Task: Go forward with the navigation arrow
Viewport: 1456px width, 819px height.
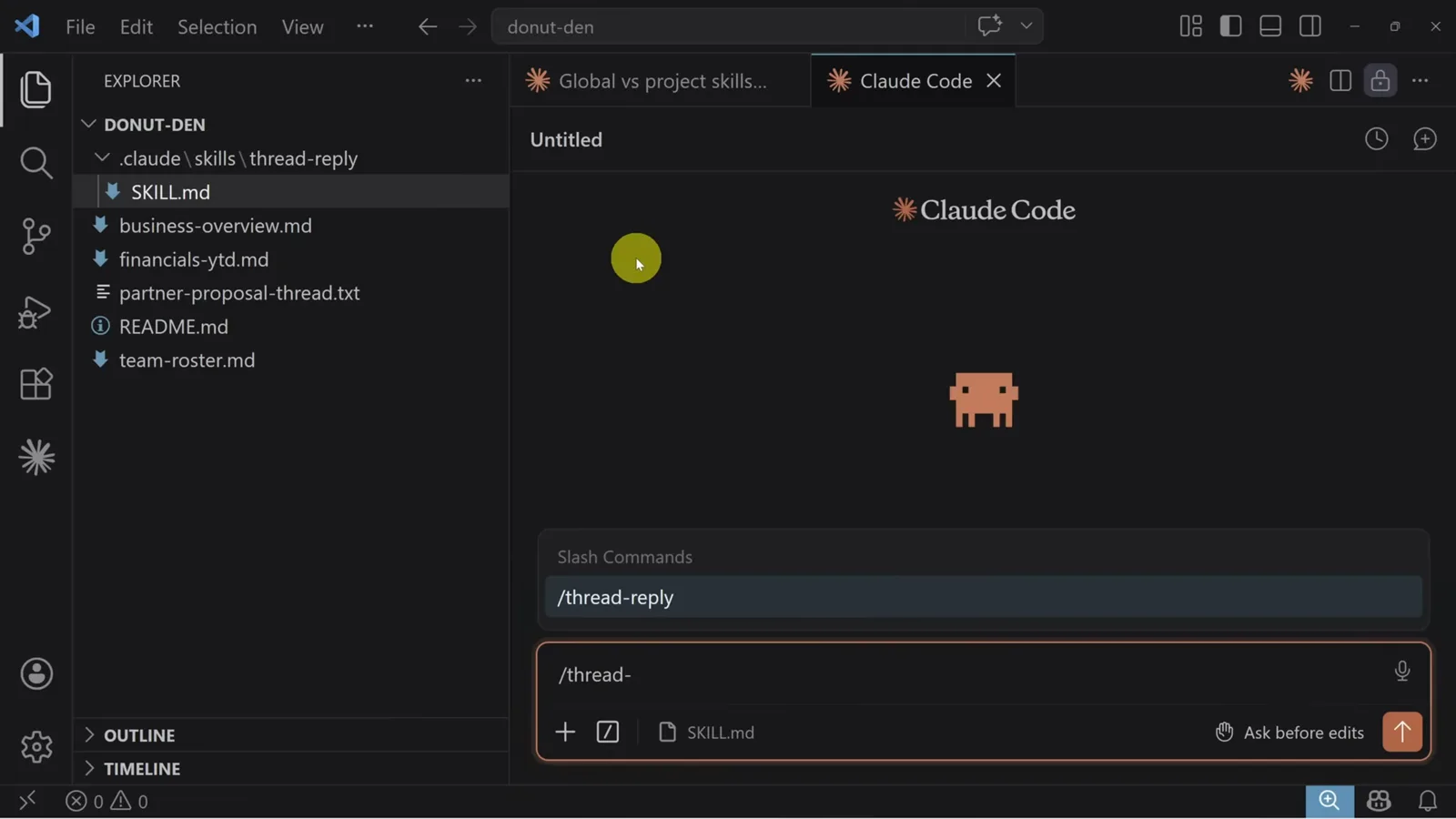Action: (x=468, y=26)
